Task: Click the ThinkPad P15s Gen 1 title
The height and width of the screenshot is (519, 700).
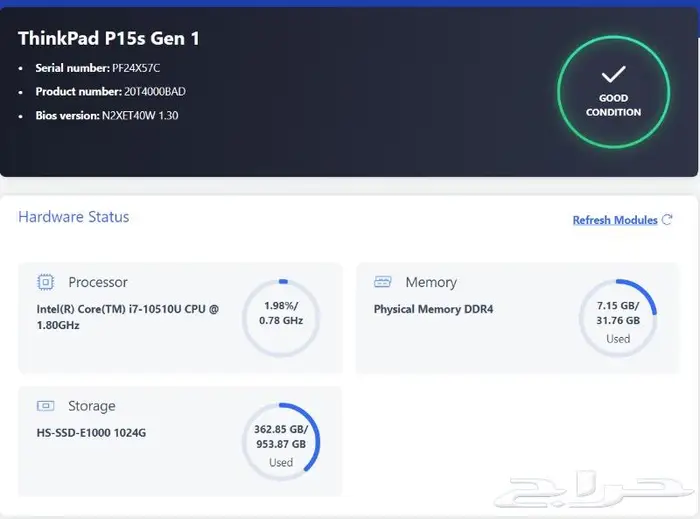Action: pyautogui.click(x=108, y=38)
